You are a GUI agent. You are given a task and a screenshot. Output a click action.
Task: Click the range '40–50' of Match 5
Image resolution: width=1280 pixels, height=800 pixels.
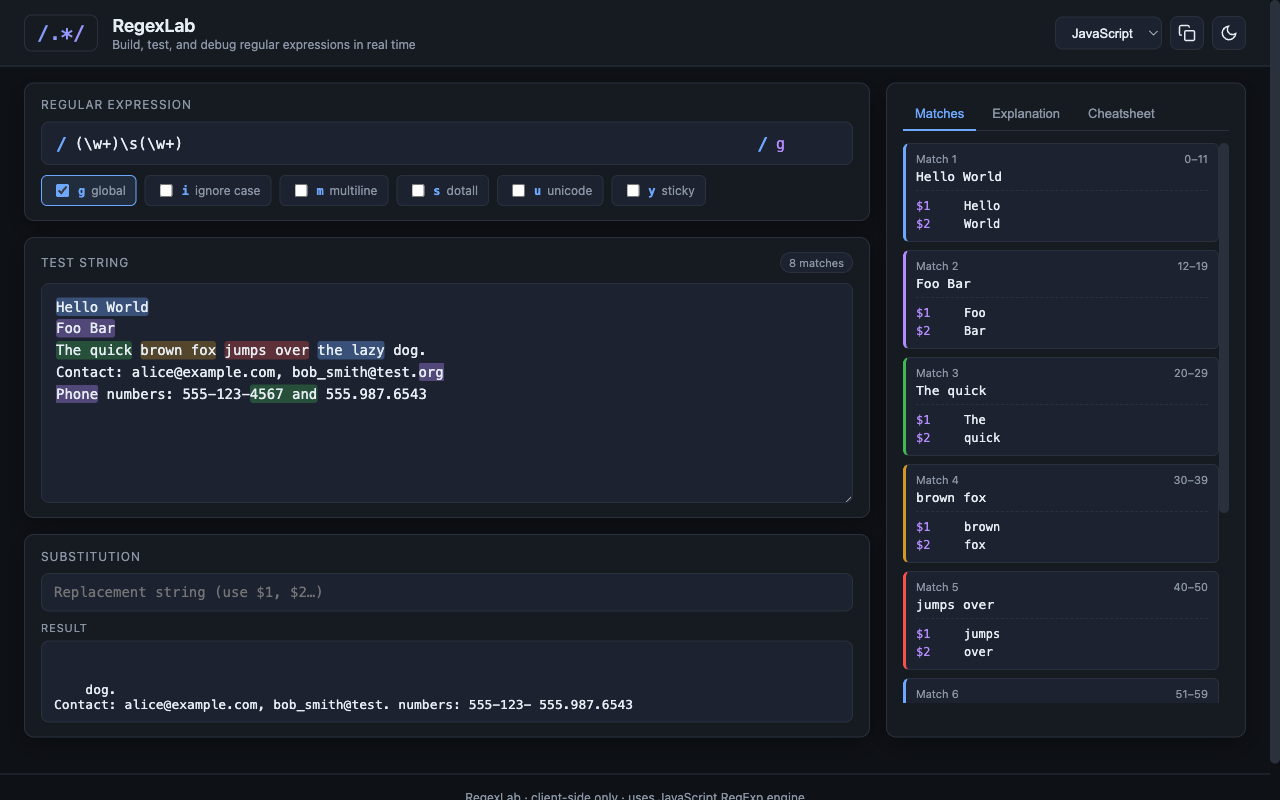pos(1190,587)
